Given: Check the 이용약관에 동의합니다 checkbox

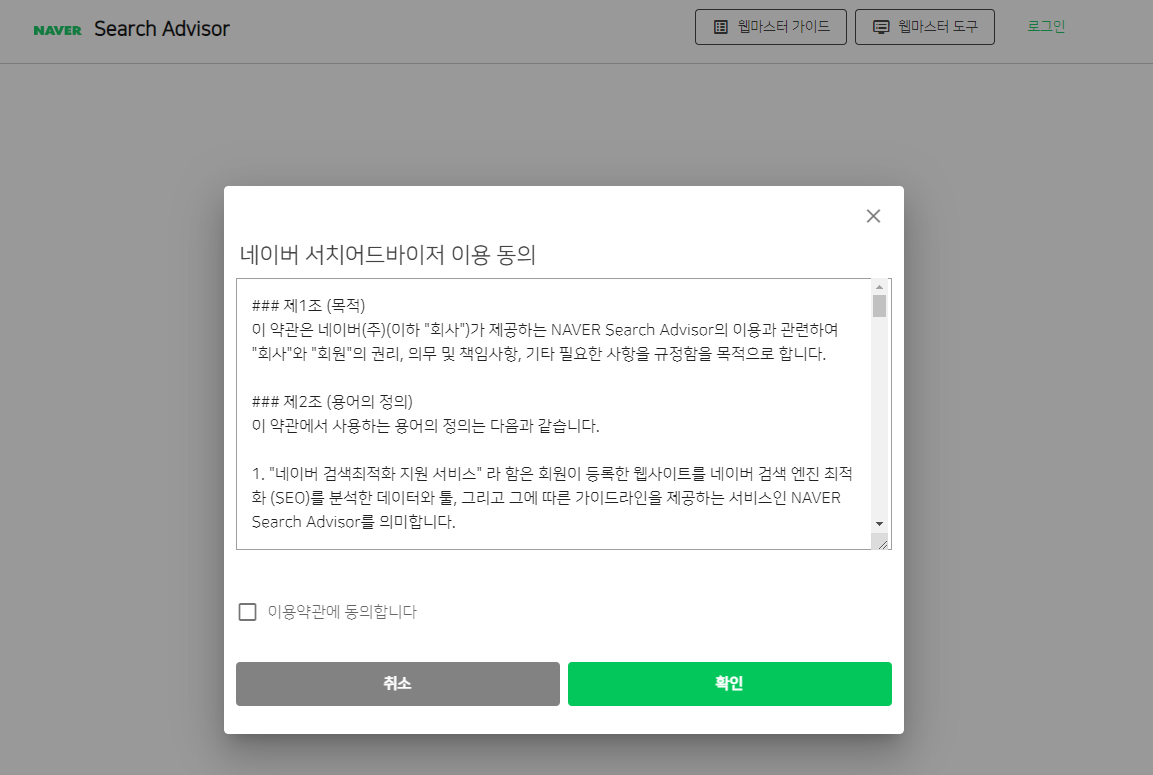Looking at the screenshot, I should [x=248, y=612].
